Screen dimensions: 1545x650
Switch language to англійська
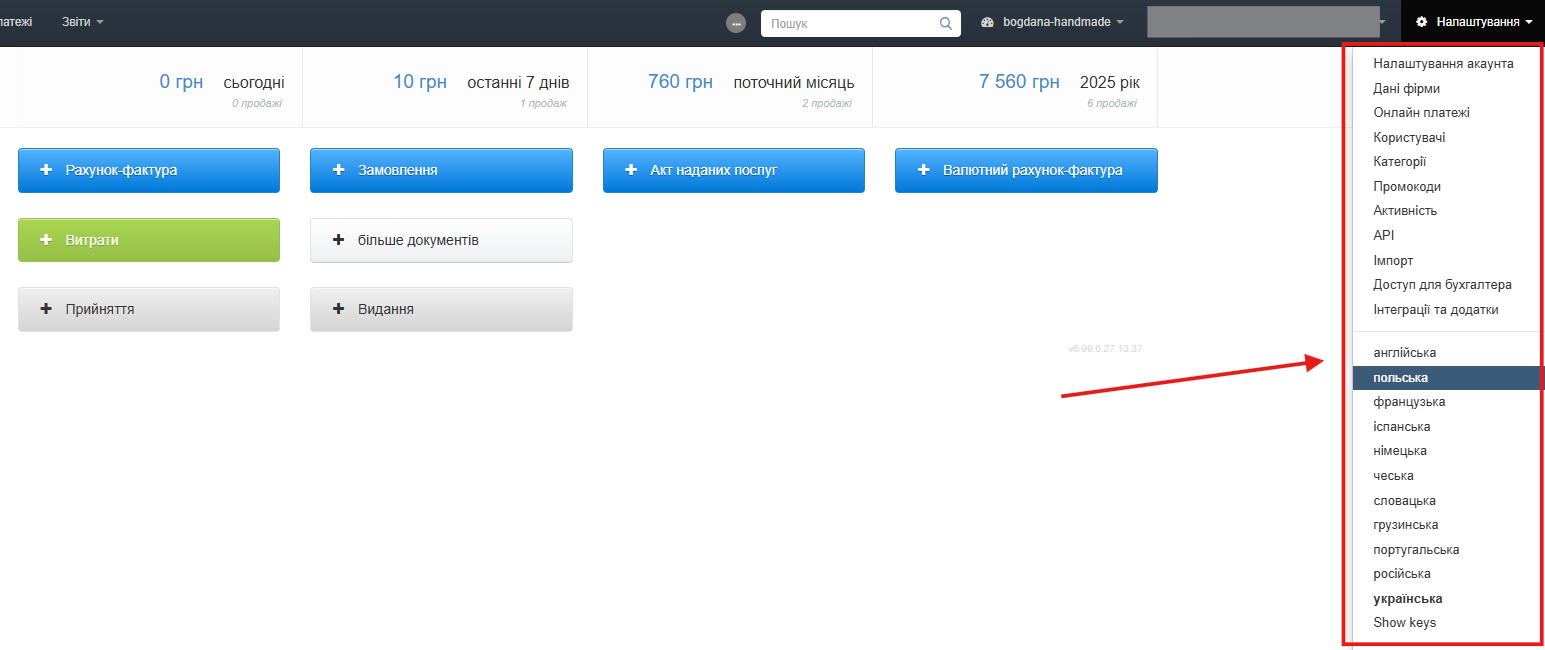[1404, 353]
